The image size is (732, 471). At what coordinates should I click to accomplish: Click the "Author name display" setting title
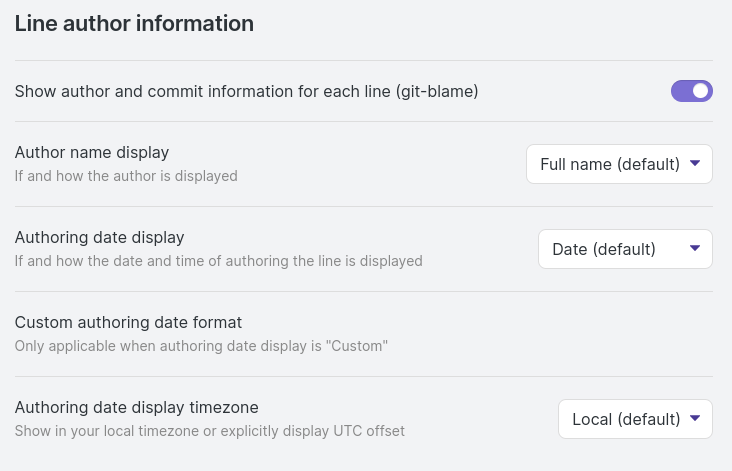tap(92, 152)
